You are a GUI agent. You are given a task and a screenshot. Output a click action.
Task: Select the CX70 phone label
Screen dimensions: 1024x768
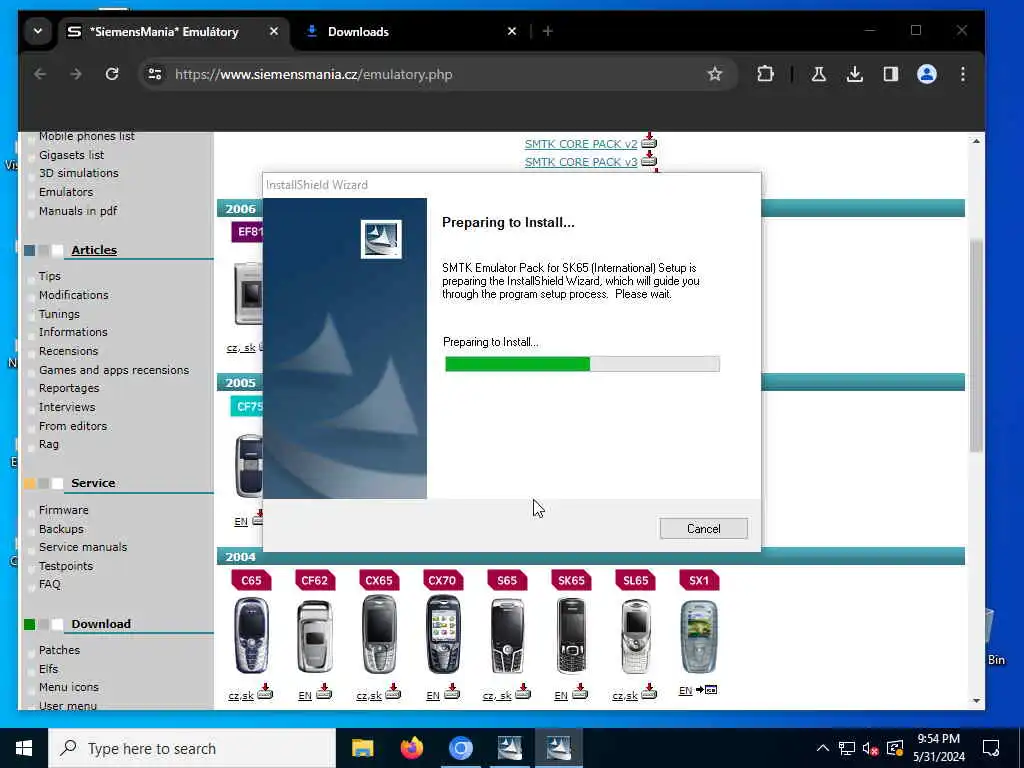(442, 581)
